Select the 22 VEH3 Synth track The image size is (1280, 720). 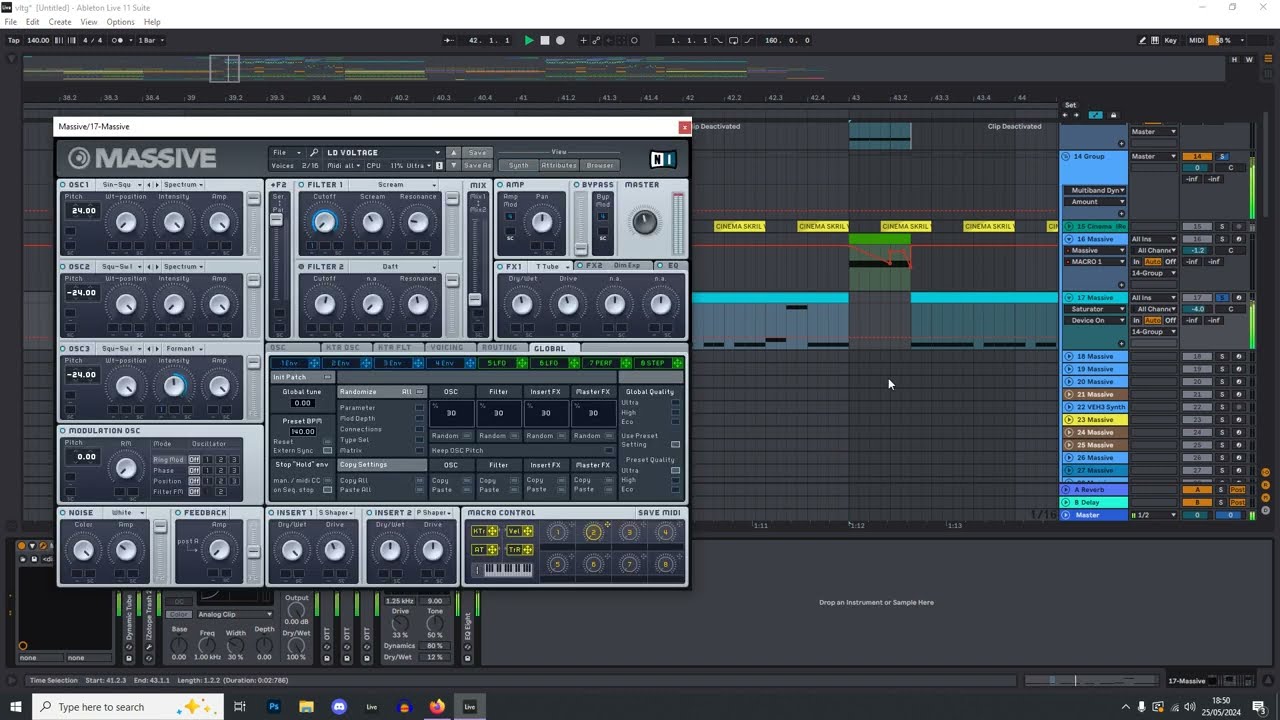[x=1100, y=407]
